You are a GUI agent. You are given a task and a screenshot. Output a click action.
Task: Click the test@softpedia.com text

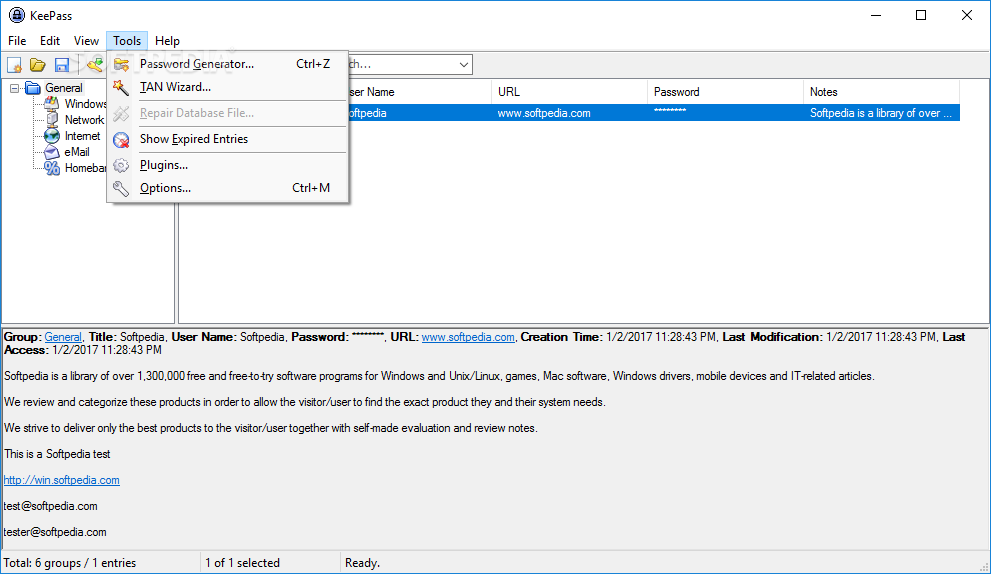[51, 506]
